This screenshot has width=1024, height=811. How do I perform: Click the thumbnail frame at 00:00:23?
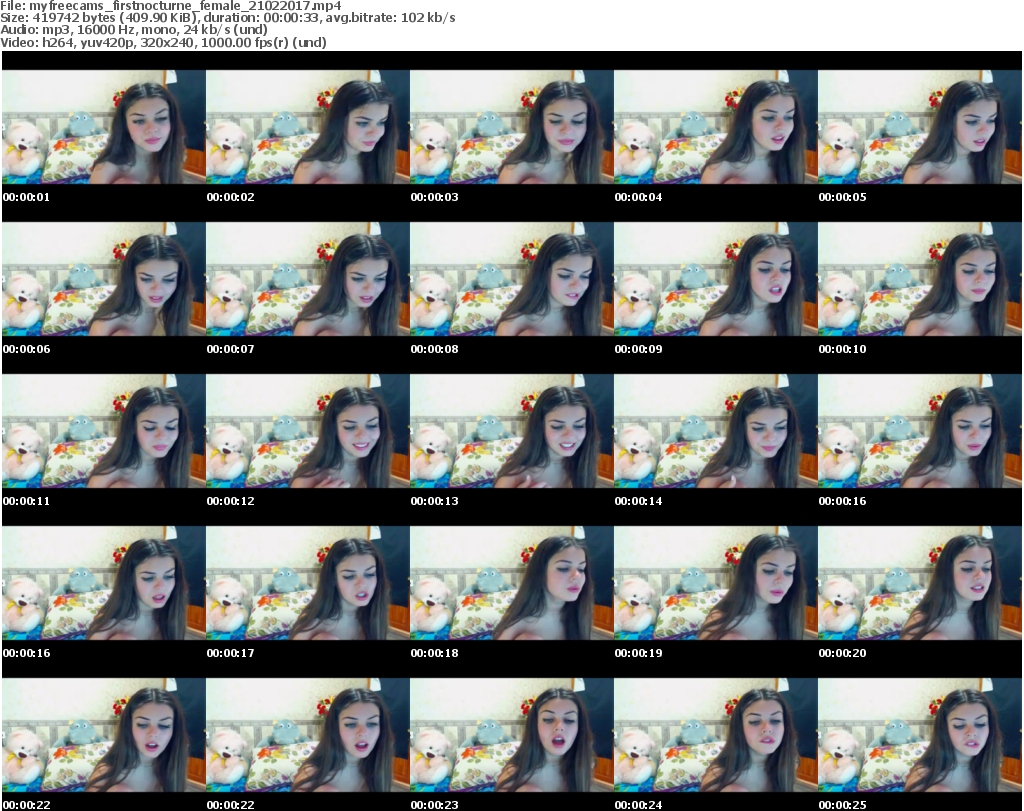click(x=511, y=735)
